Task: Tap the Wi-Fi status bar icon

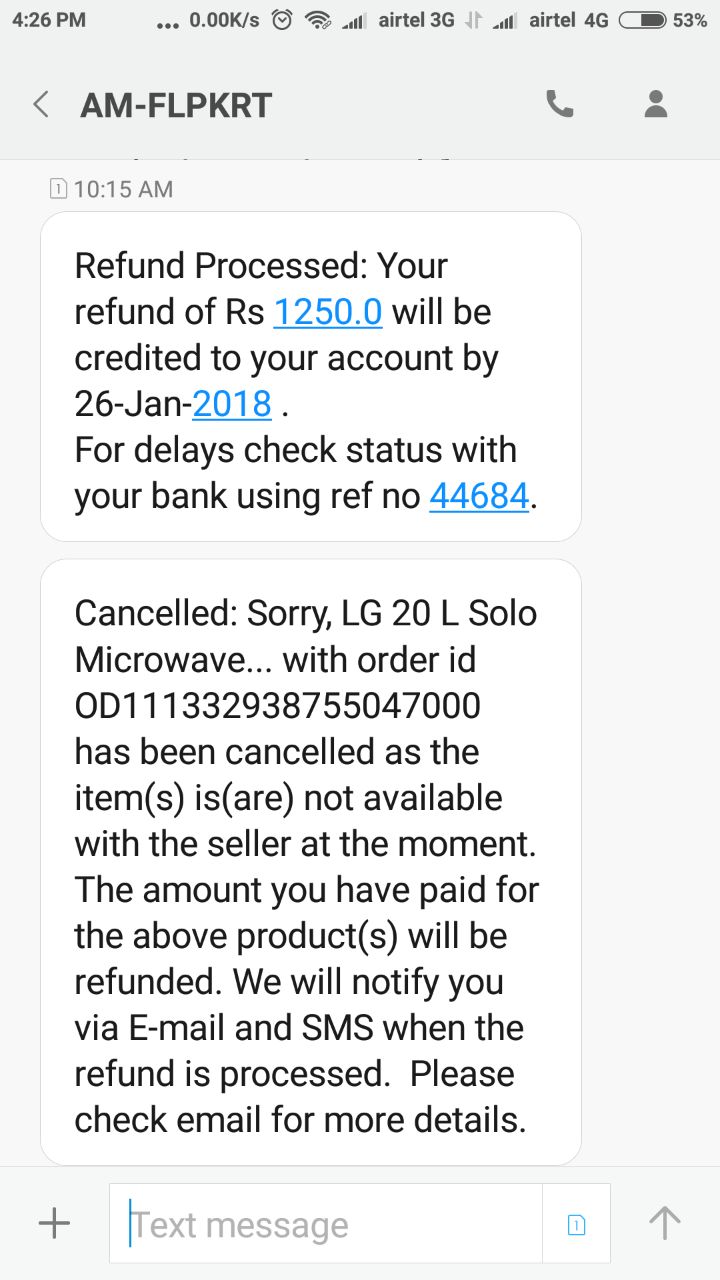Action: [318, 20]
